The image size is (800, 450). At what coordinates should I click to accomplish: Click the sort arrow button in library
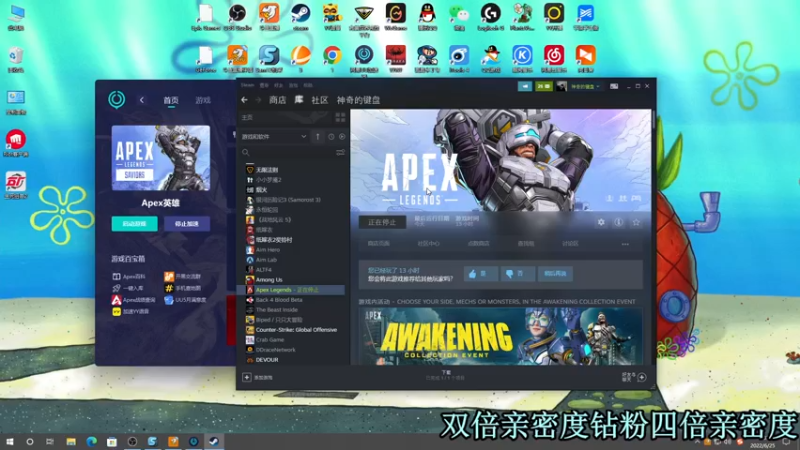(318, 137)
